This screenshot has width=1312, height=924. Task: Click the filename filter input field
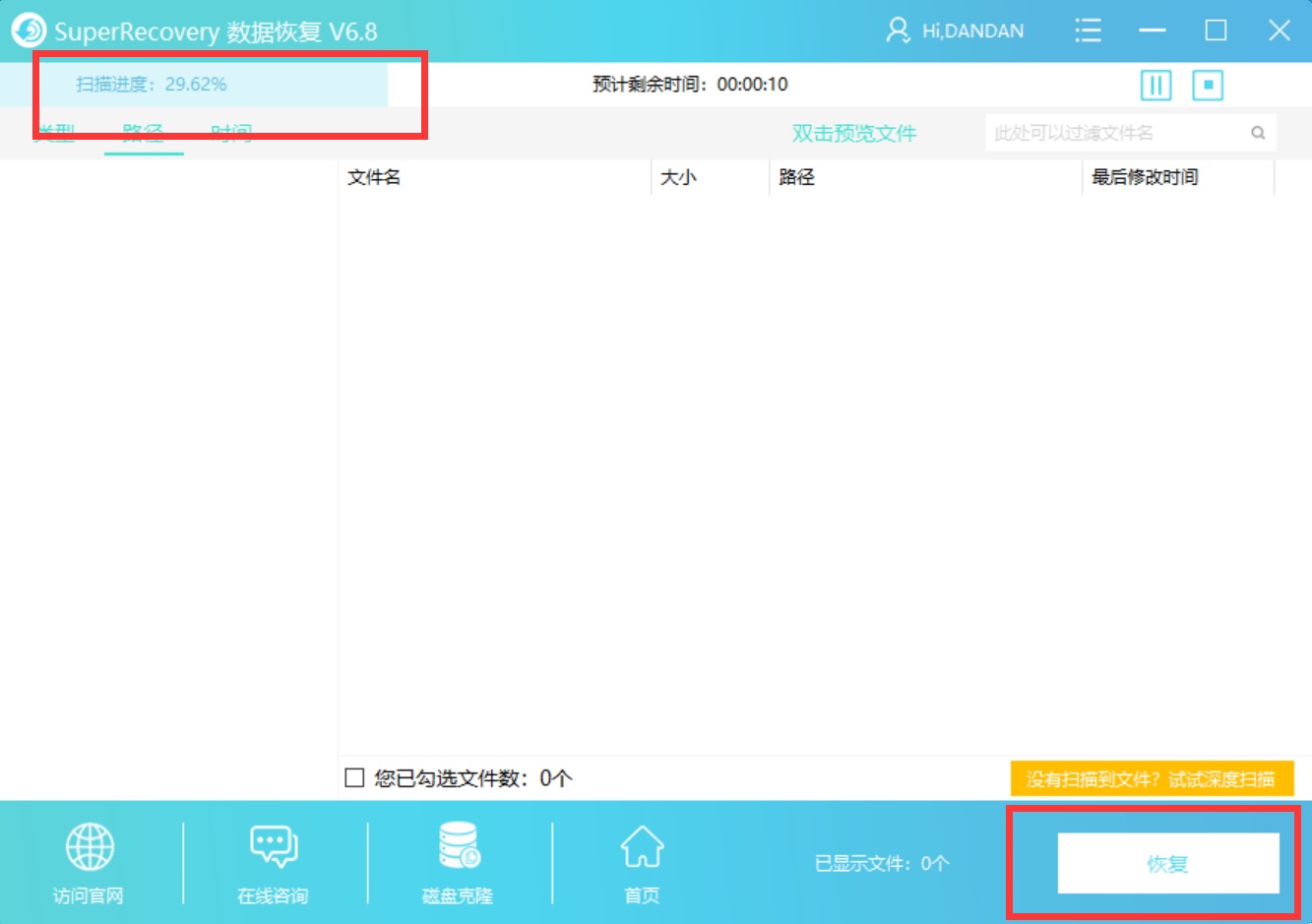(x=1112, y=132)
